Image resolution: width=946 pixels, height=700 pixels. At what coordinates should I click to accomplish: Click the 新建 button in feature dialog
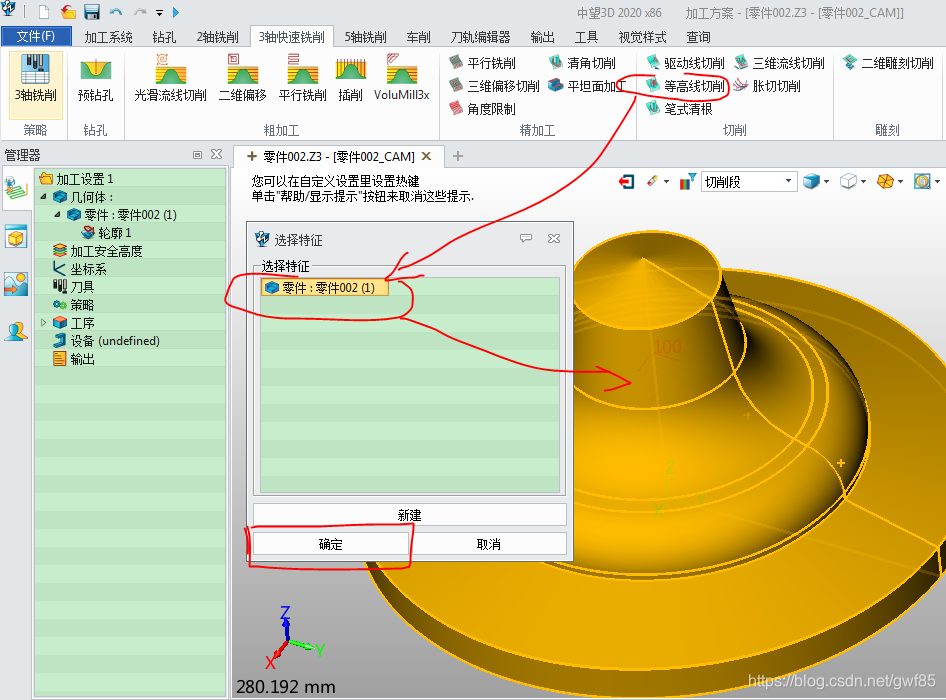click(x=409, y=515)
